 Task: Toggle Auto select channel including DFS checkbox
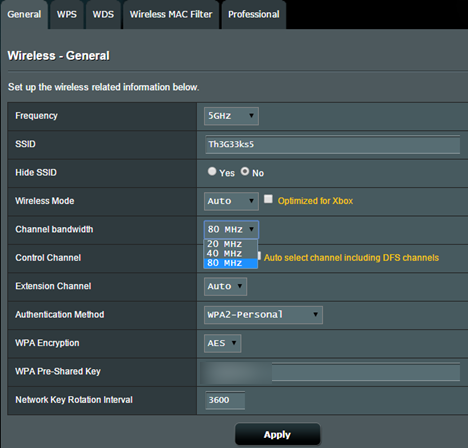tap(259, 256)
